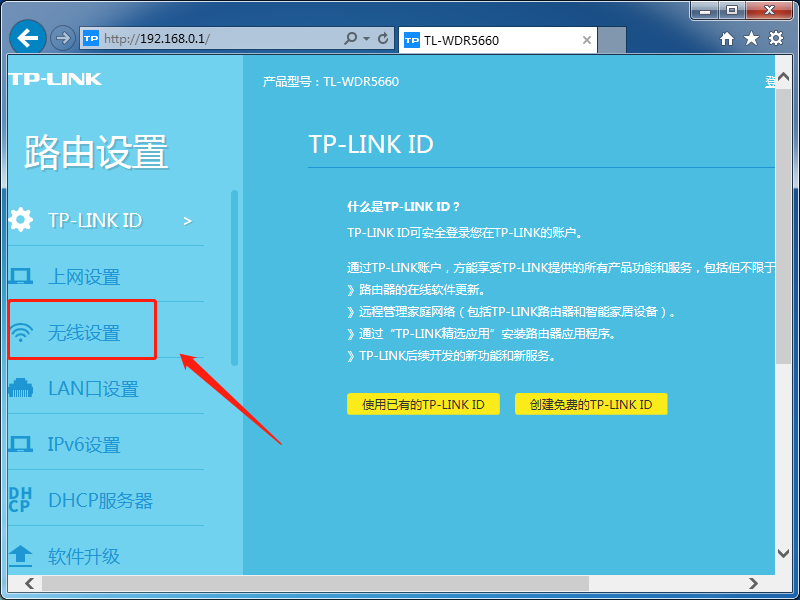Click the vertical scrollbar down arrow
The height and width of the screenshot is (600, 800).
tap(783, 553)
